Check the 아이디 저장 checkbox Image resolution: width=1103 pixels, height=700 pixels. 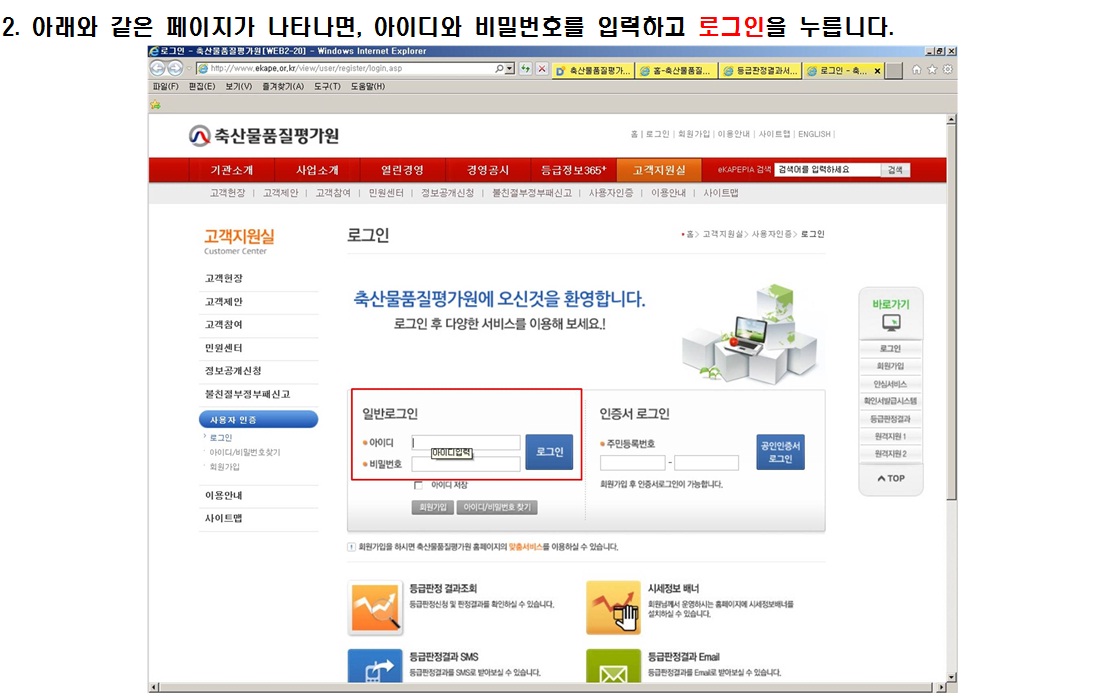point(418,485)
